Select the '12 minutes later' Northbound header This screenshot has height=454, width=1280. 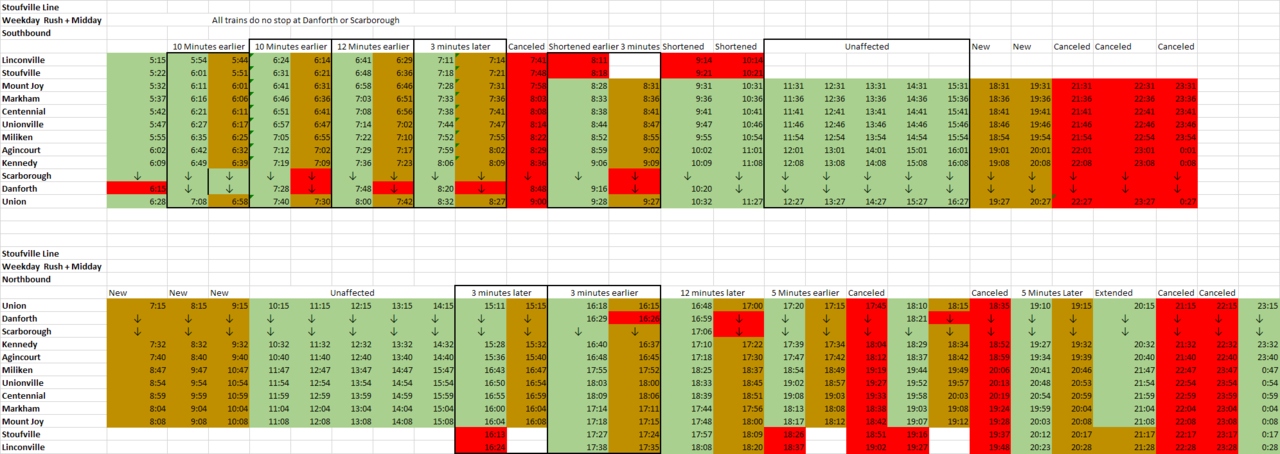coord(714,292)
